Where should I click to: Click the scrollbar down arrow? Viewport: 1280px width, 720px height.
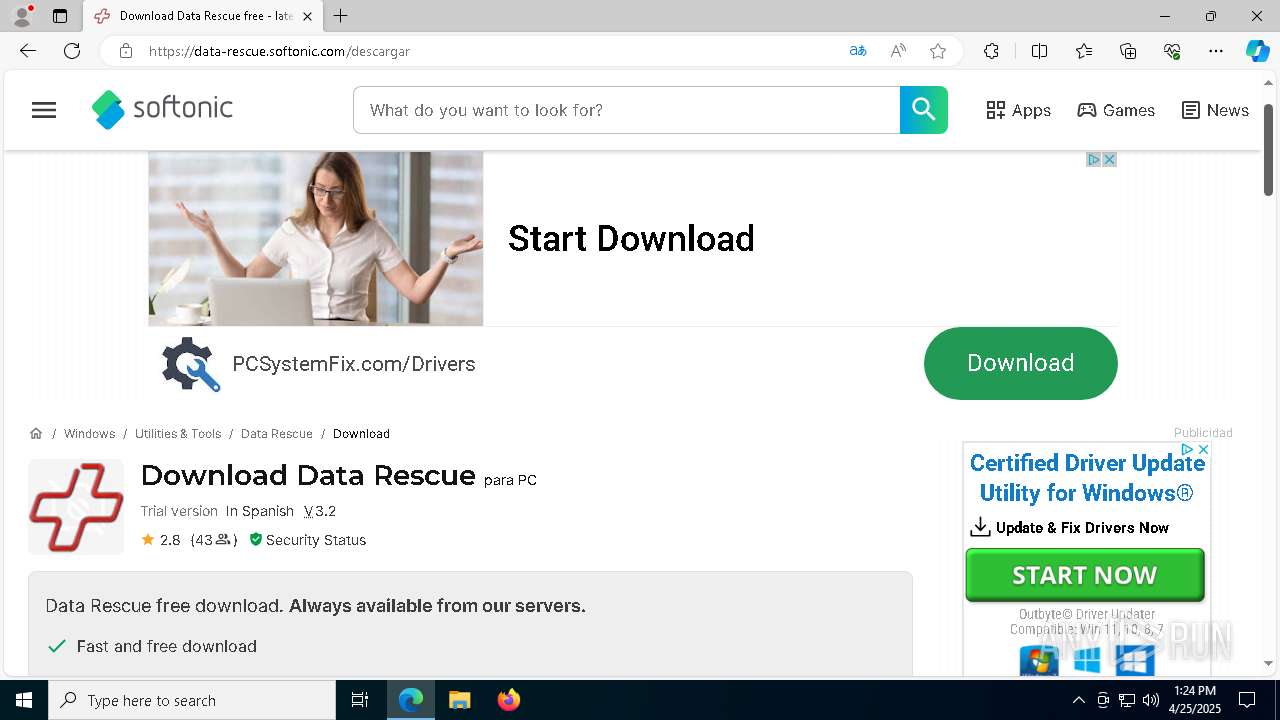pos(1268,663)
